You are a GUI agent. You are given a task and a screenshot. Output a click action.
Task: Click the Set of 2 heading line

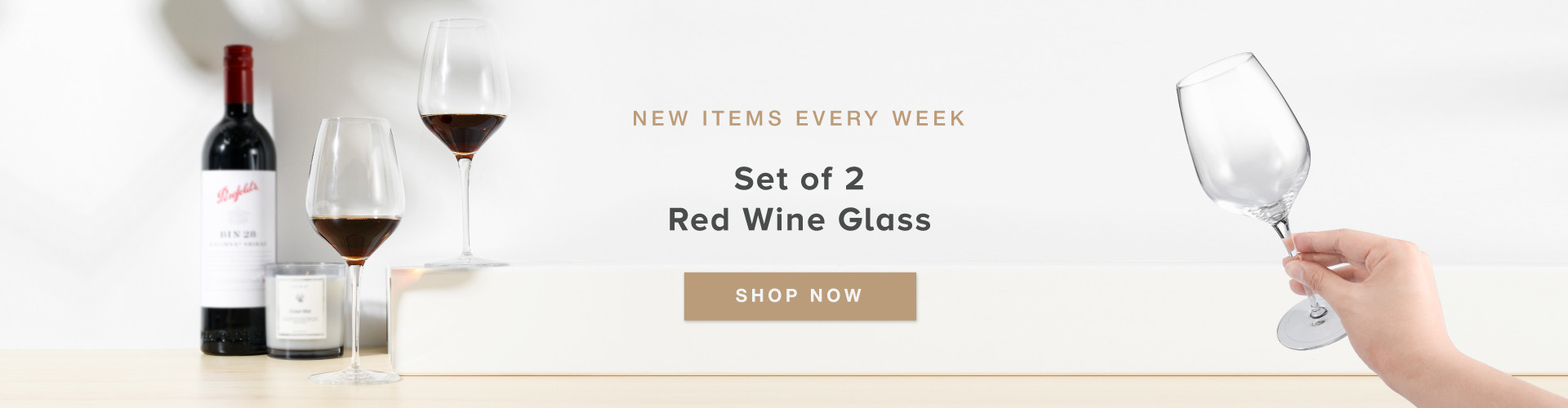pyautogui.click(x=799, y=179)
